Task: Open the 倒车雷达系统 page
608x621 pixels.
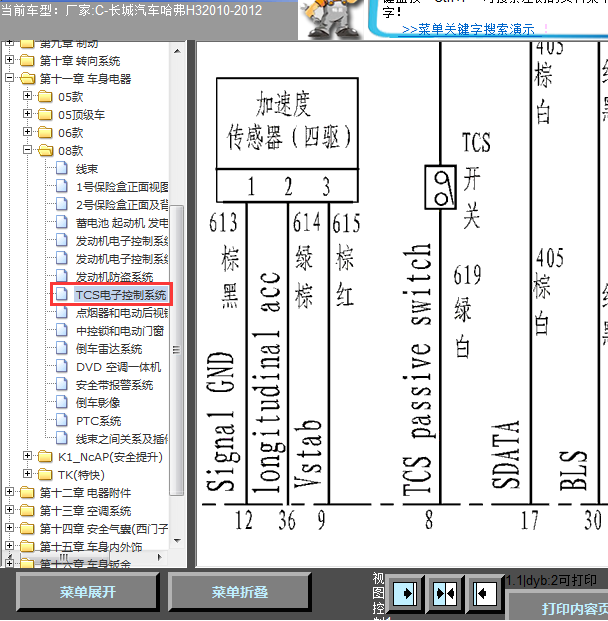Action: (x=109, y=349)
